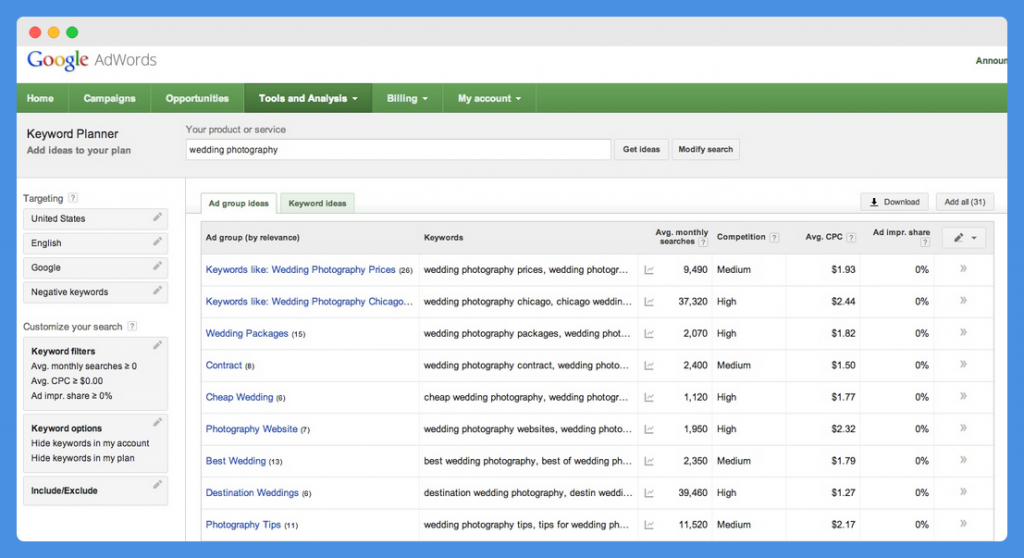The width and height of the screenshot is (1024, 558).
Task: Edit Include/Exclude pencil icon
Action: coord(157,484)
